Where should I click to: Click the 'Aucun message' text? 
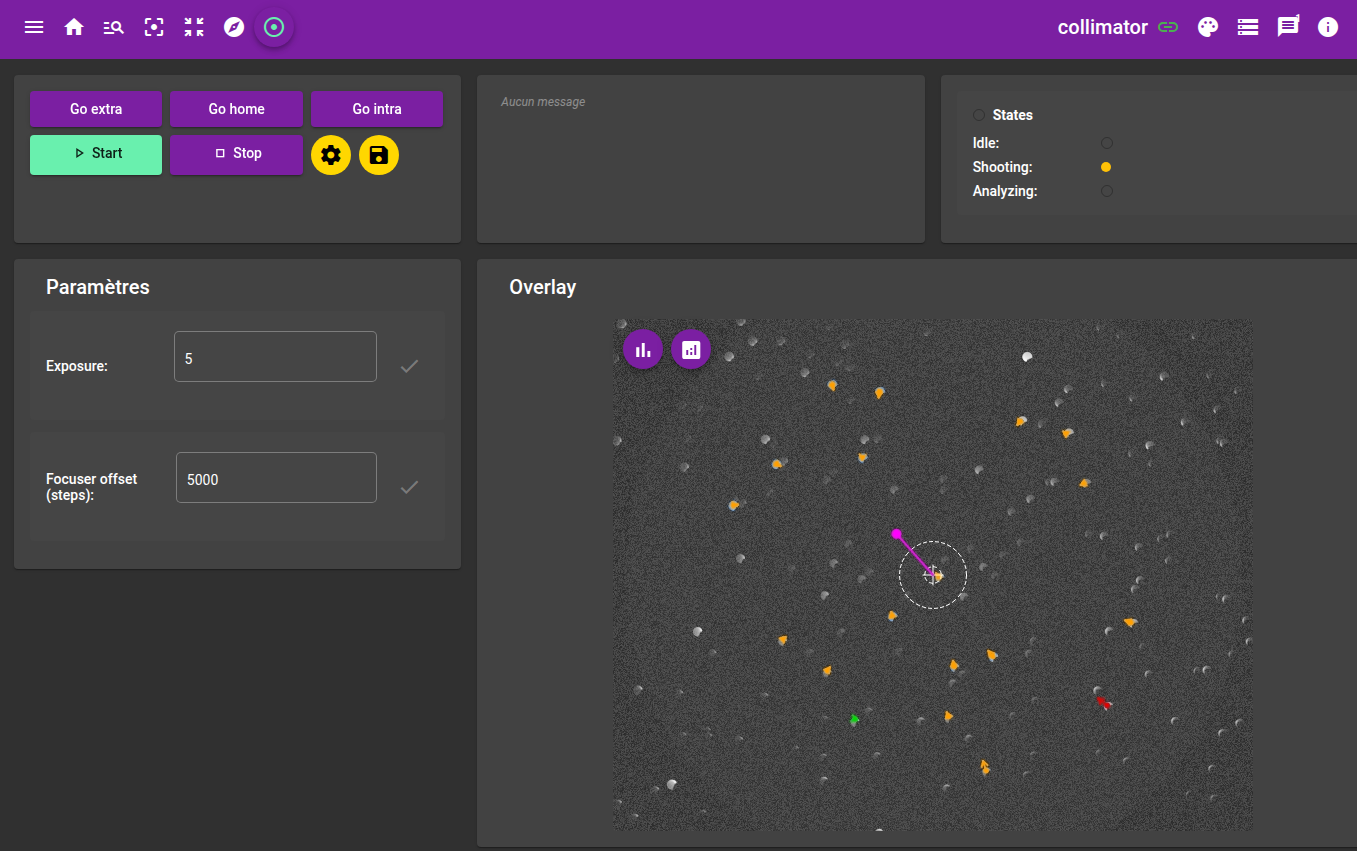[543, 102]
